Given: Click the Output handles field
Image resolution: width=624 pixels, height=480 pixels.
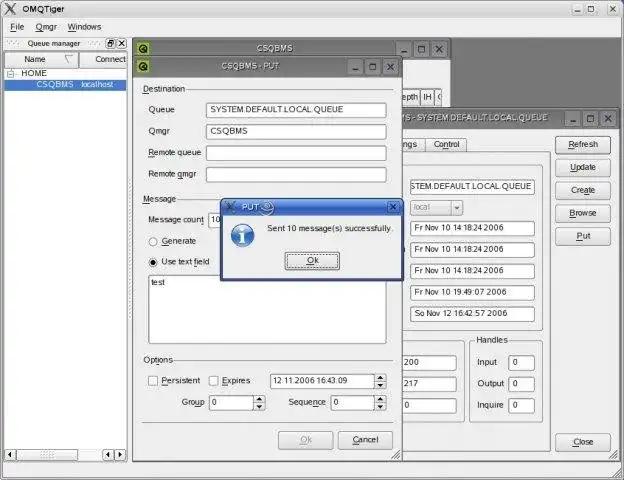Looking at the screenshot, I should point(521,384).
